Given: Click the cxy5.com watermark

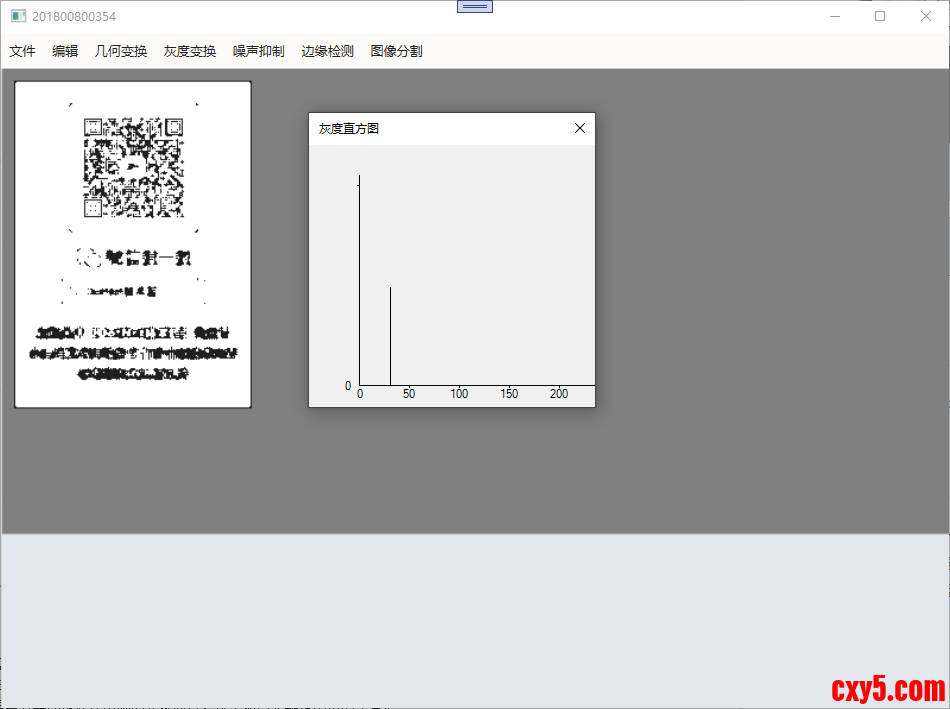Looking at the screenshot, I should tap(888, 689).
